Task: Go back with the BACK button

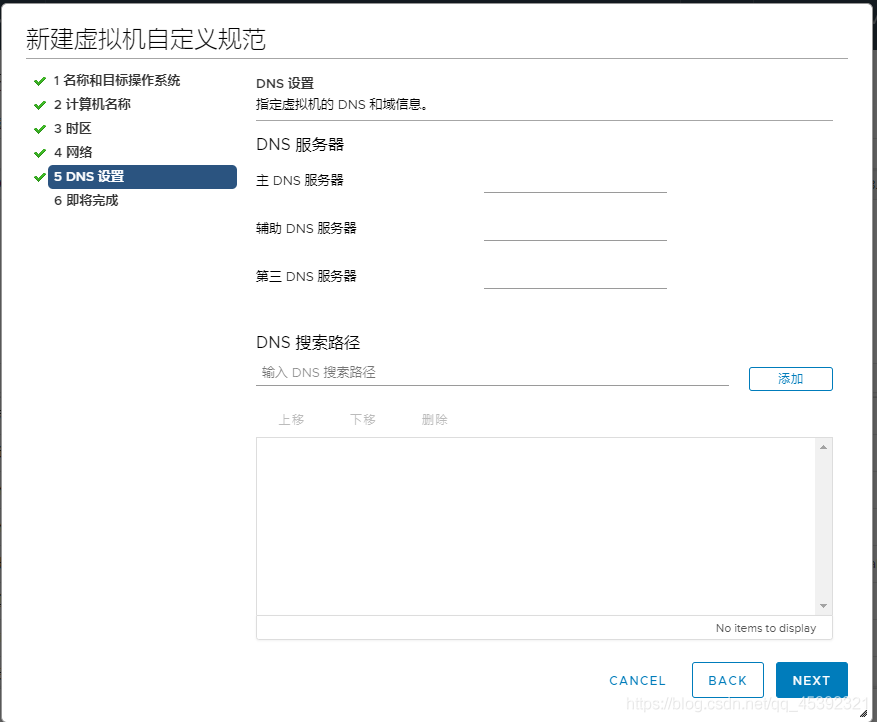Action: coord(727,680)
